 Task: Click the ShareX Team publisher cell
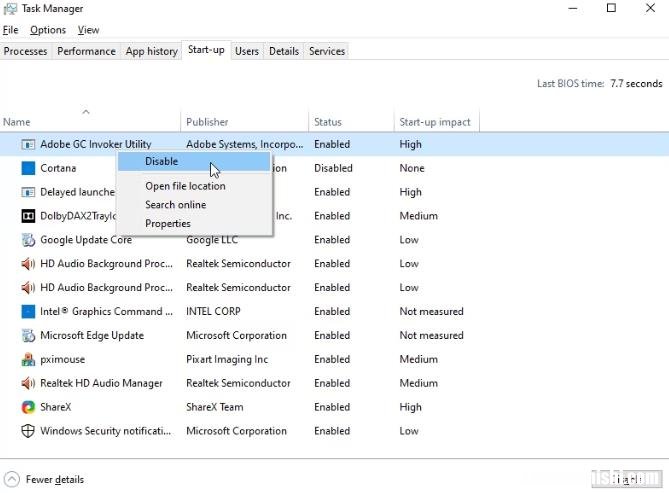point(215,407)
